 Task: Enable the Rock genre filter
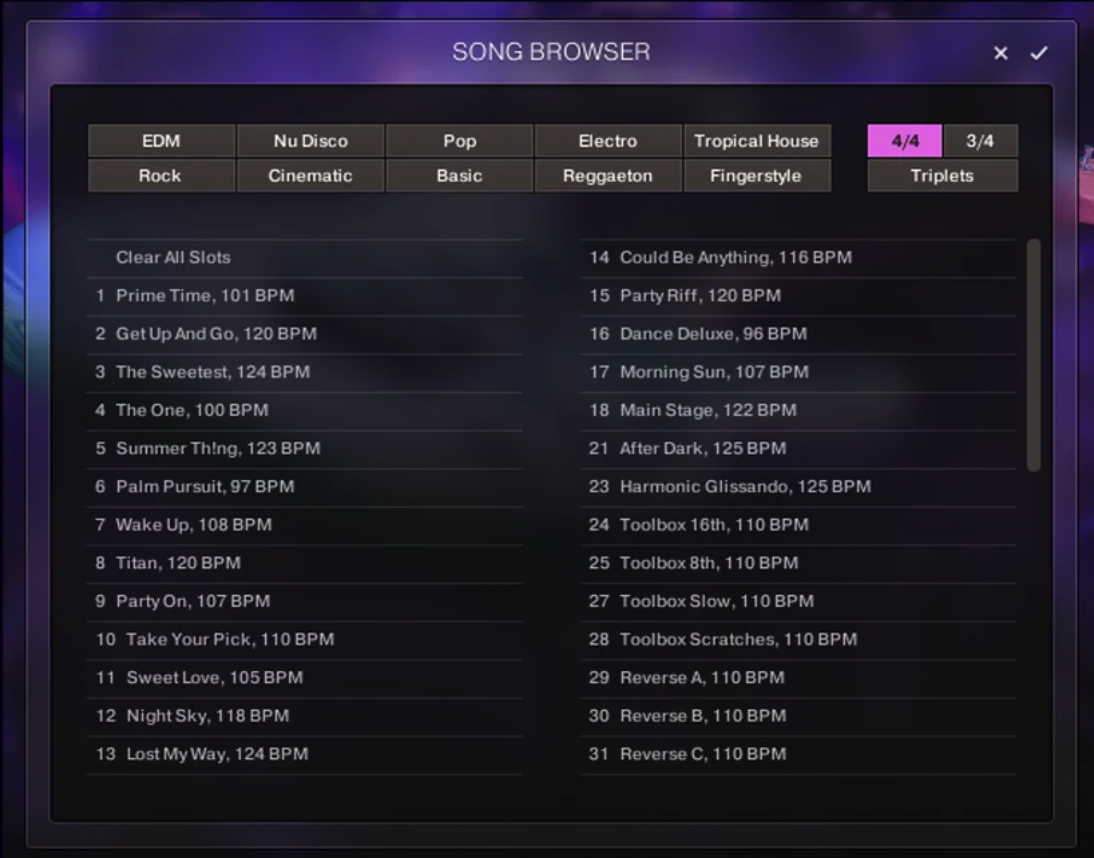161,176
